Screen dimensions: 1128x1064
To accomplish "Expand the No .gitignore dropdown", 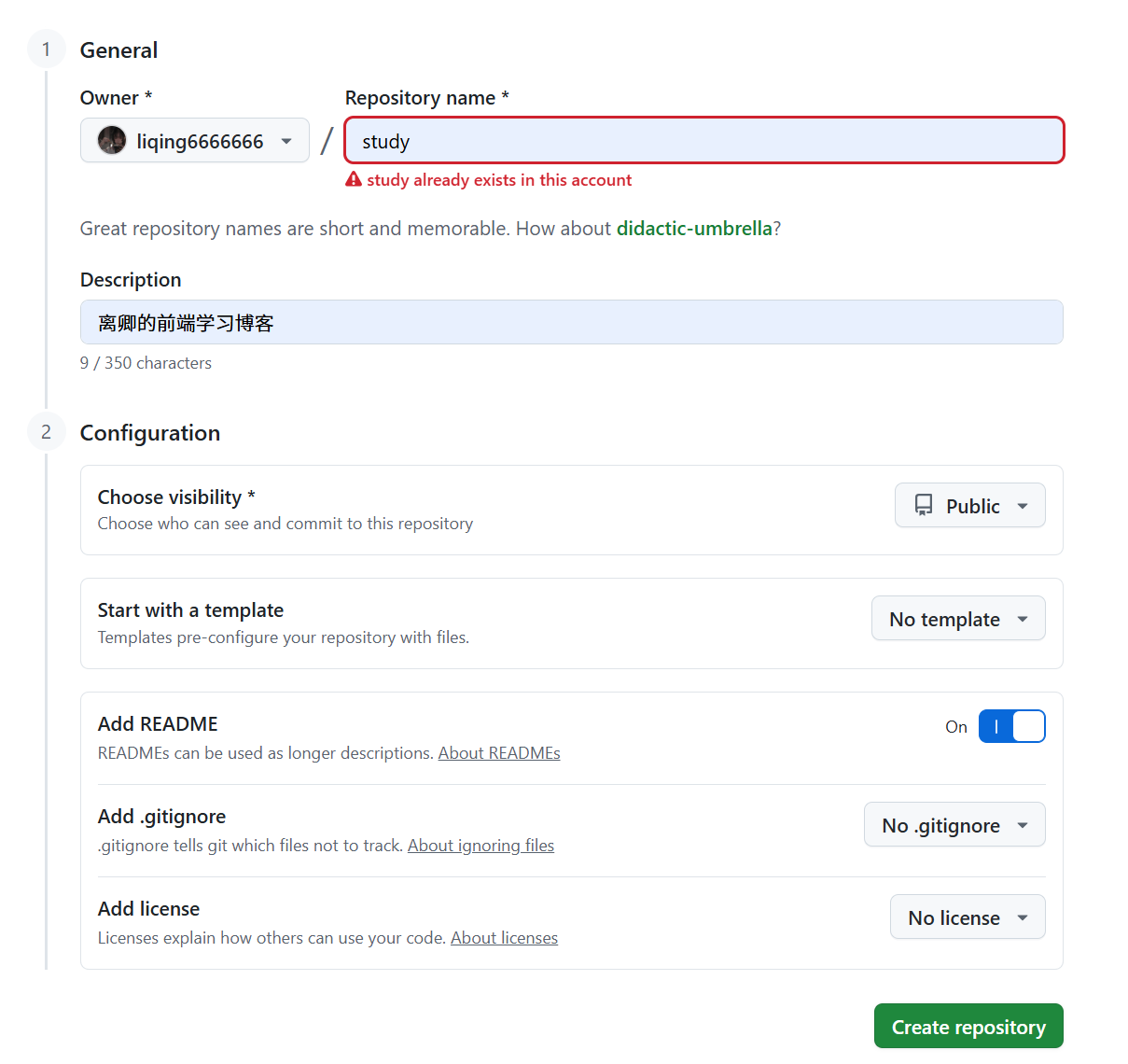I will pos(954,825).
